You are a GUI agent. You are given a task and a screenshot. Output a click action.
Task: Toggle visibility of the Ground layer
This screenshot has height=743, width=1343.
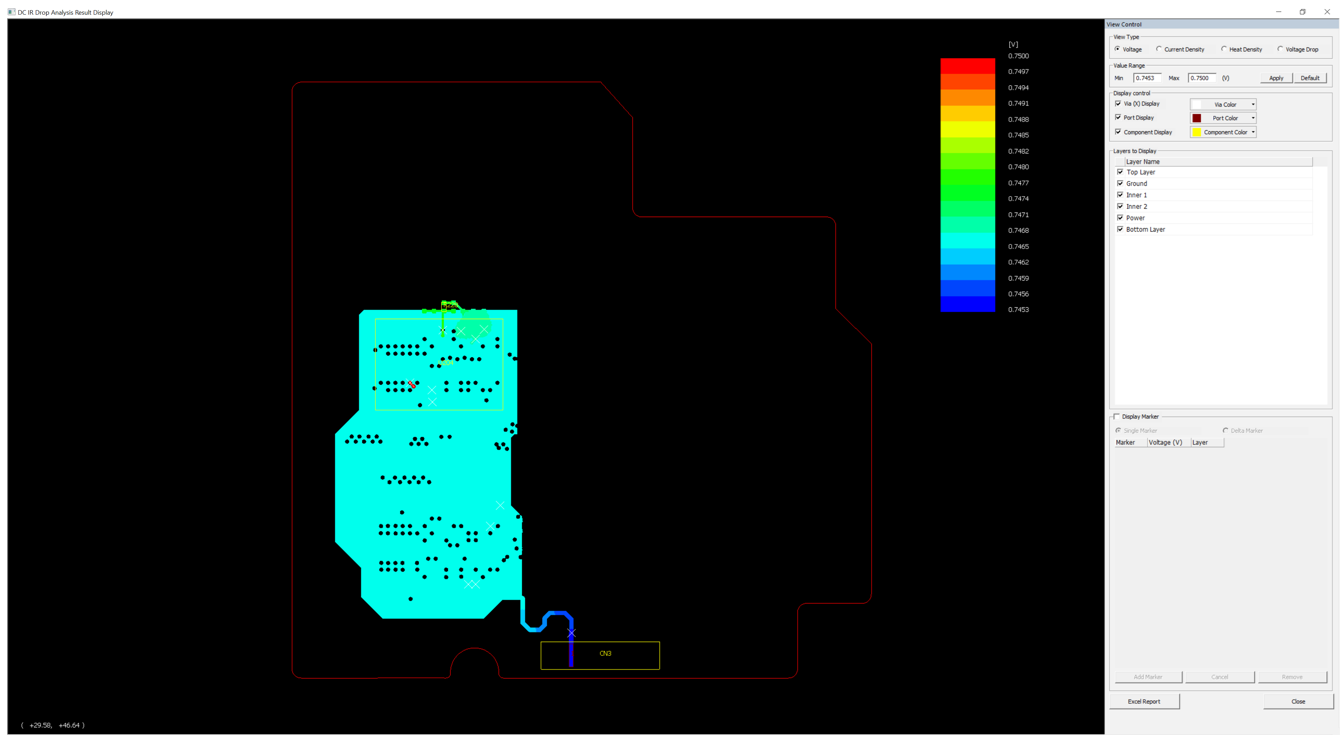pyautogui.click(x=1120, y=184)
